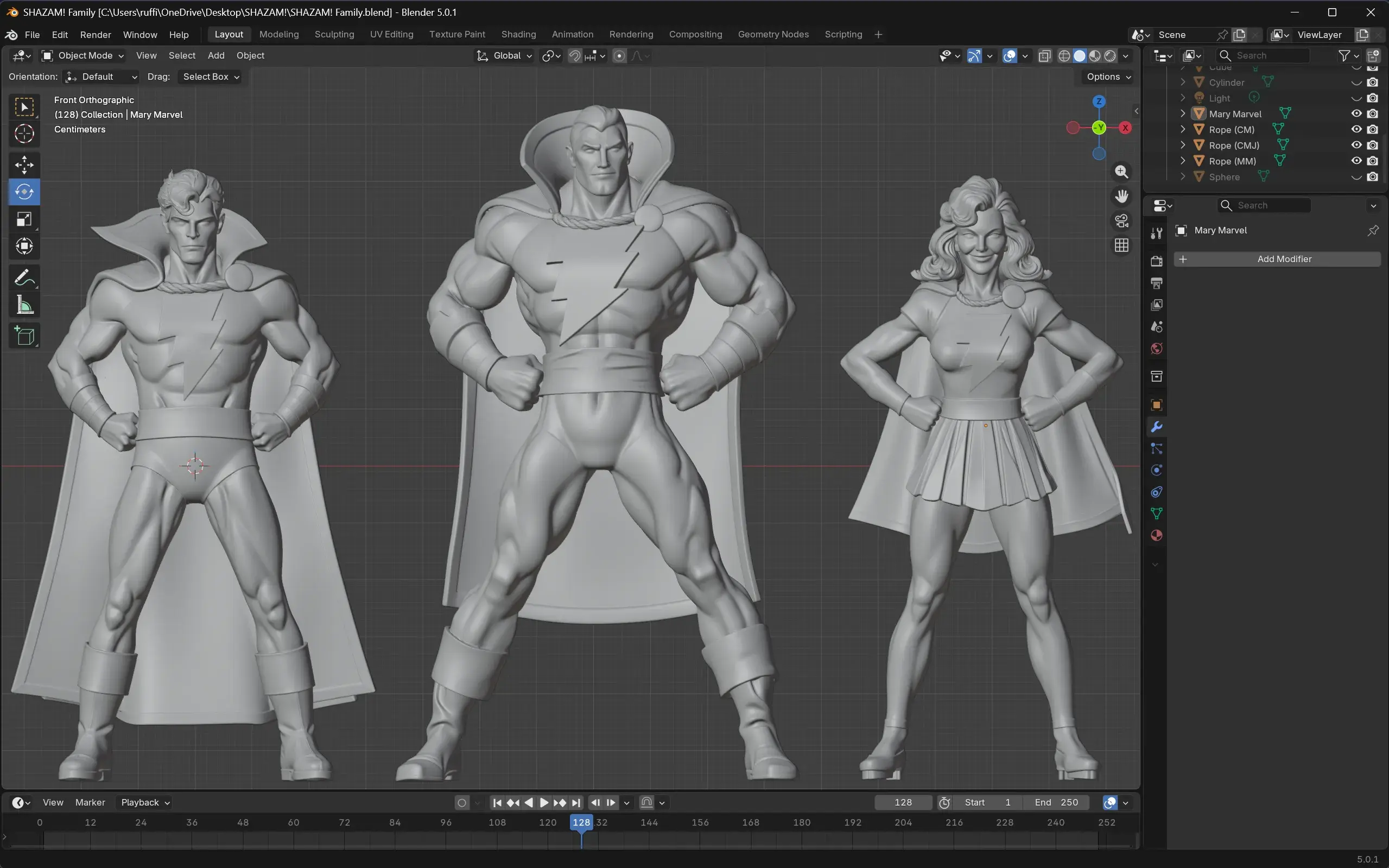Image resolution: width=1389 pixels, height=868 pixels.
Task: Click the timeline playhead at frame 128
Action: (581, 822)
